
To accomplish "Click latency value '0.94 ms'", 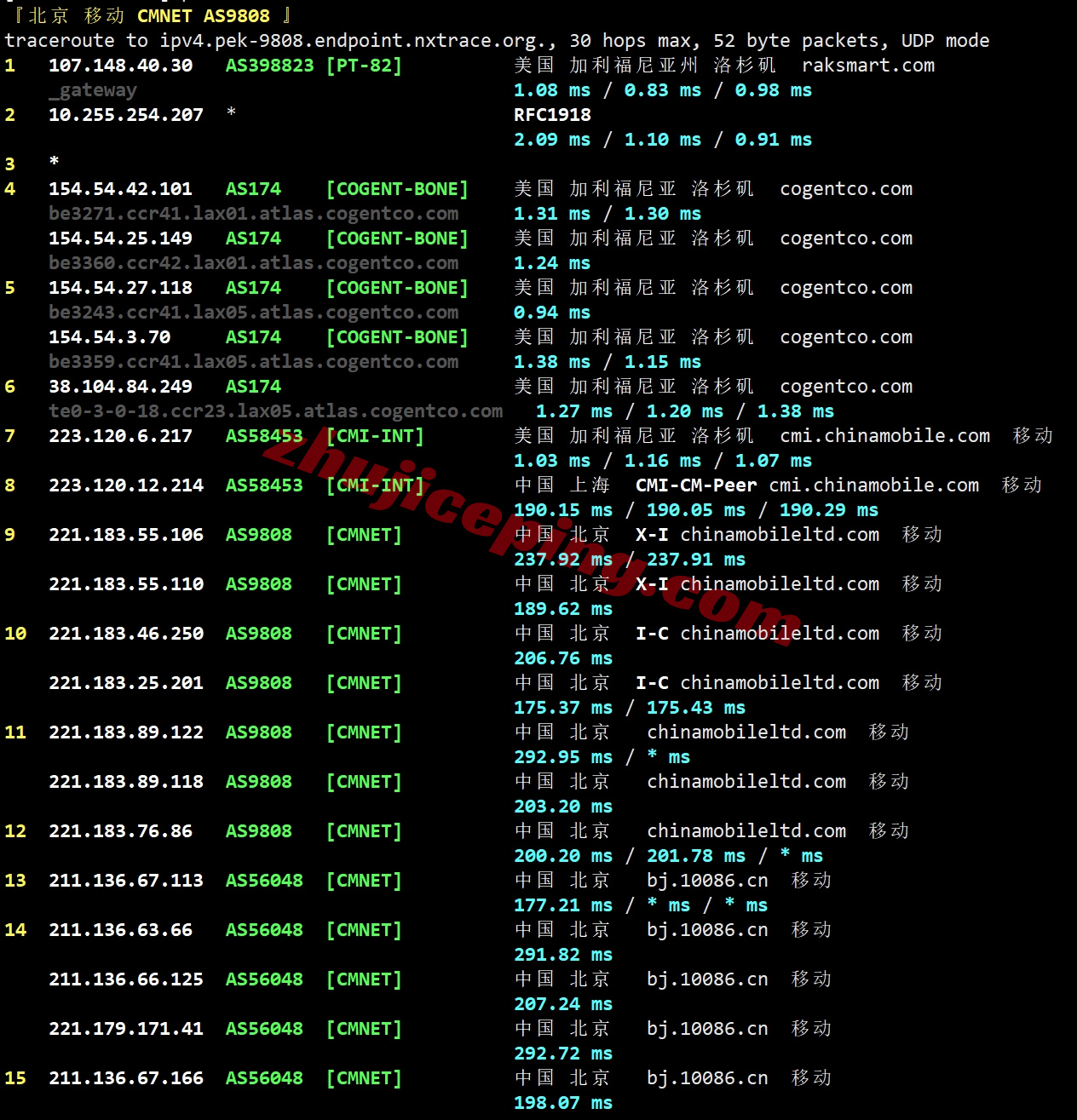I will [552, 313].
